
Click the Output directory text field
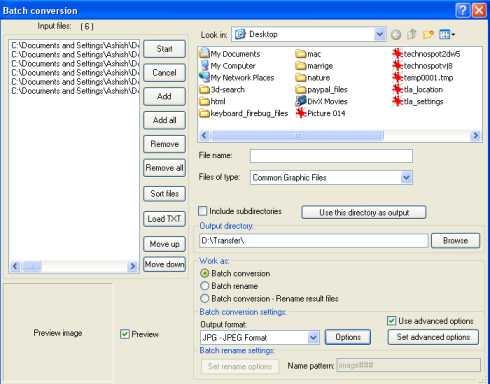pos(314,241)
